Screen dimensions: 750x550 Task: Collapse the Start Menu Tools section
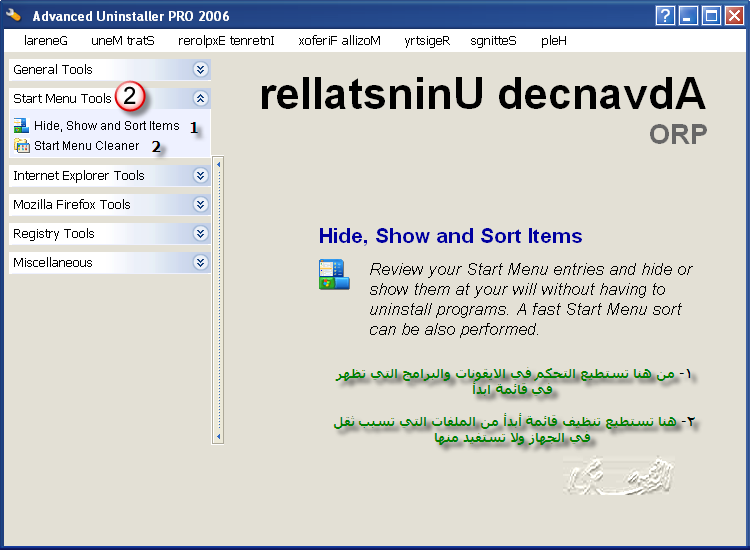point(200,99)
